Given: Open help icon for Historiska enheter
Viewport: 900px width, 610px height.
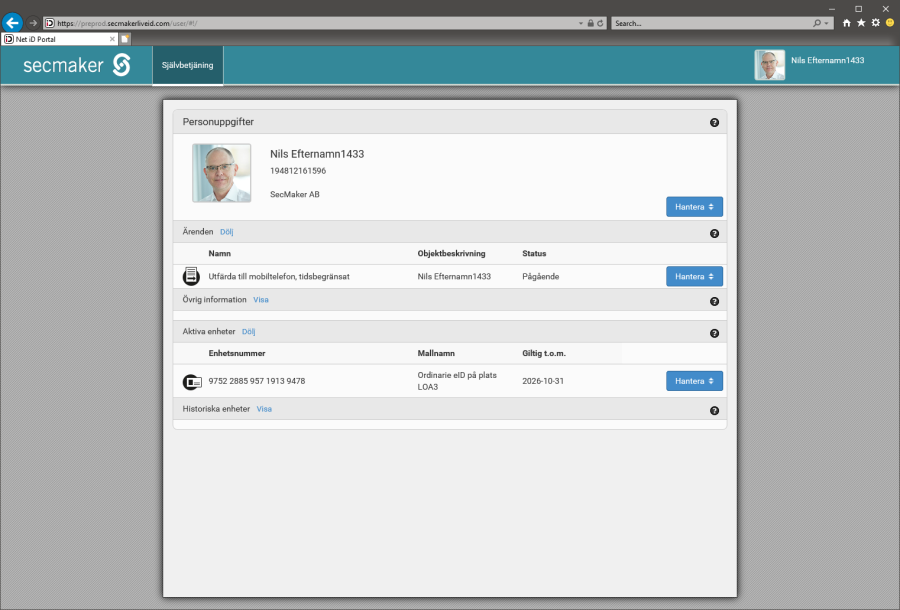Looking at the screenshot, I should [x=714, y=410].
